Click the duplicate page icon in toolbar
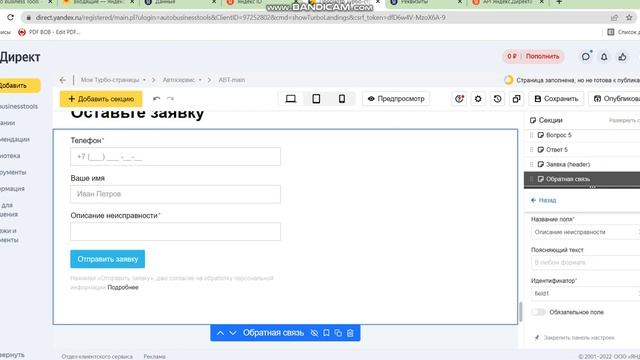 (516, 99)
